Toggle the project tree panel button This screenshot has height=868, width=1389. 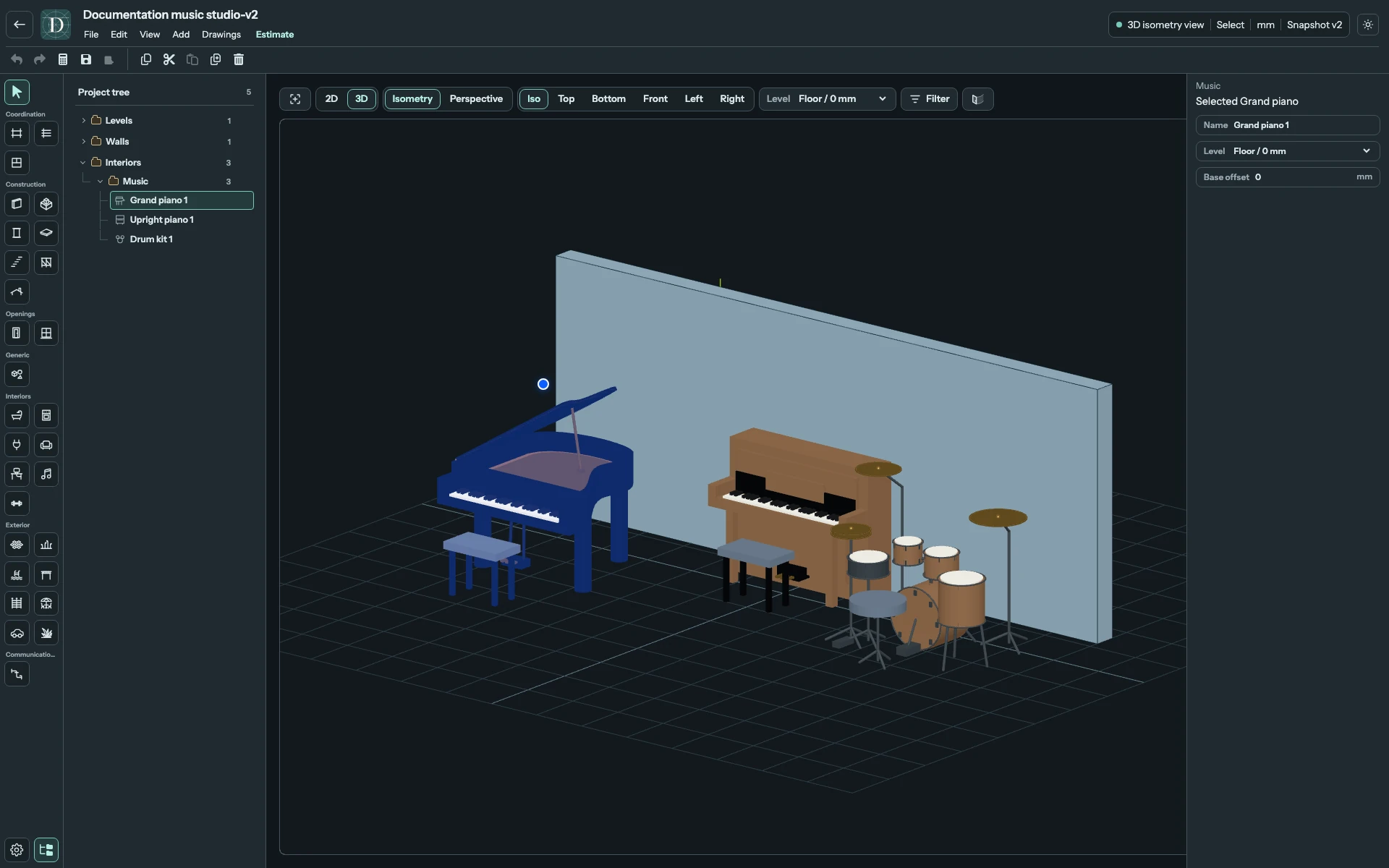point(46,850)
